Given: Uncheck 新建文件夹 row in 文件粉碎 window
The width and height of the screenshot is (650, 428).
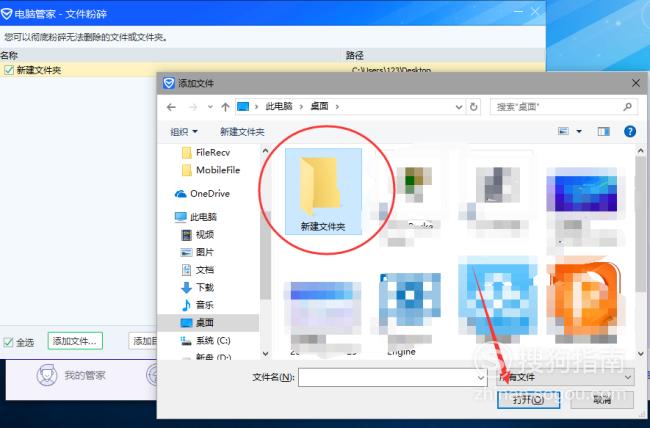Looking at the screenshot, I should pos(9,70).
